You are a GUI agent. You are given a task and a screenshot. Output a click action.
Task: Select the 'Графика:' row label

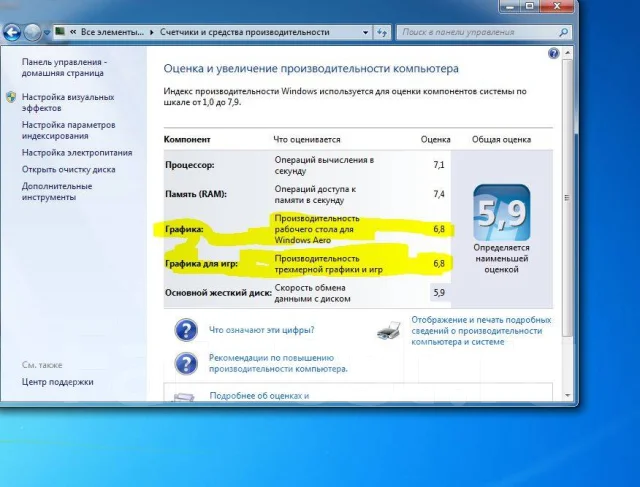184,229
